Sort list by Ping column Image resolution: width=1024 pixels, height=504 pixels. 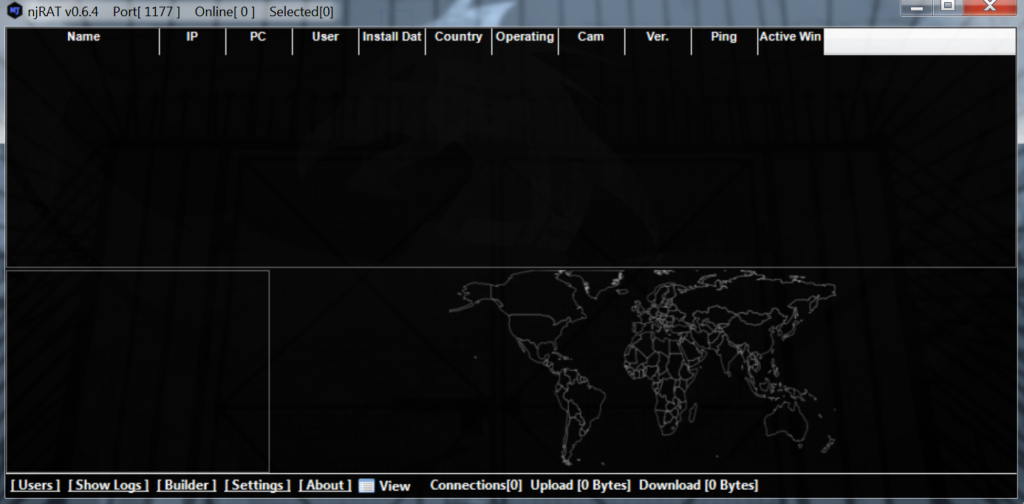[724, 37]
